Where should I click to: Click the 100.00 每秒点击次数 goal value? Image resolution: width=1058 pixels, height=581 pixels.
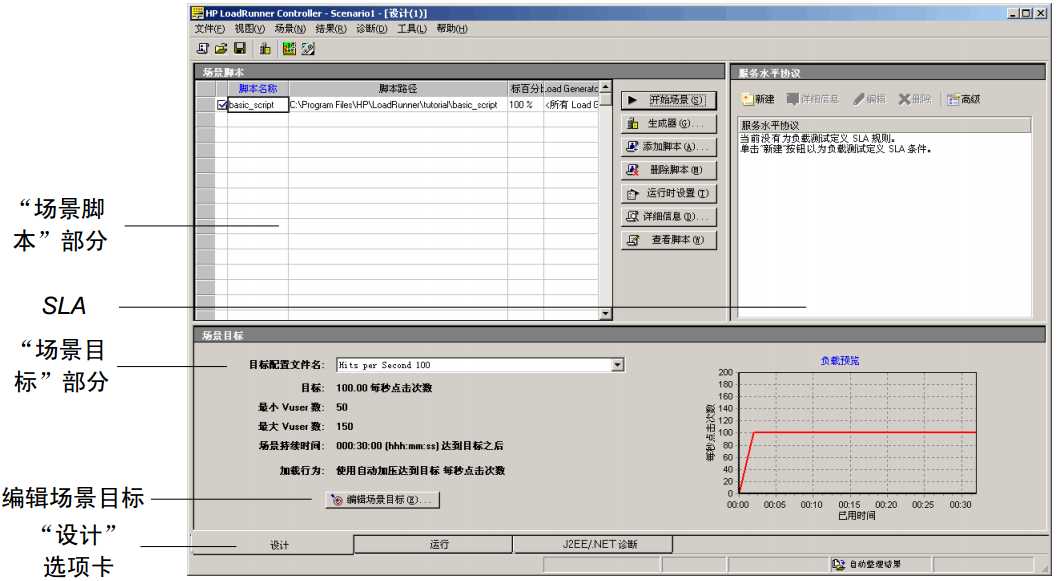(x=384, y=388)
